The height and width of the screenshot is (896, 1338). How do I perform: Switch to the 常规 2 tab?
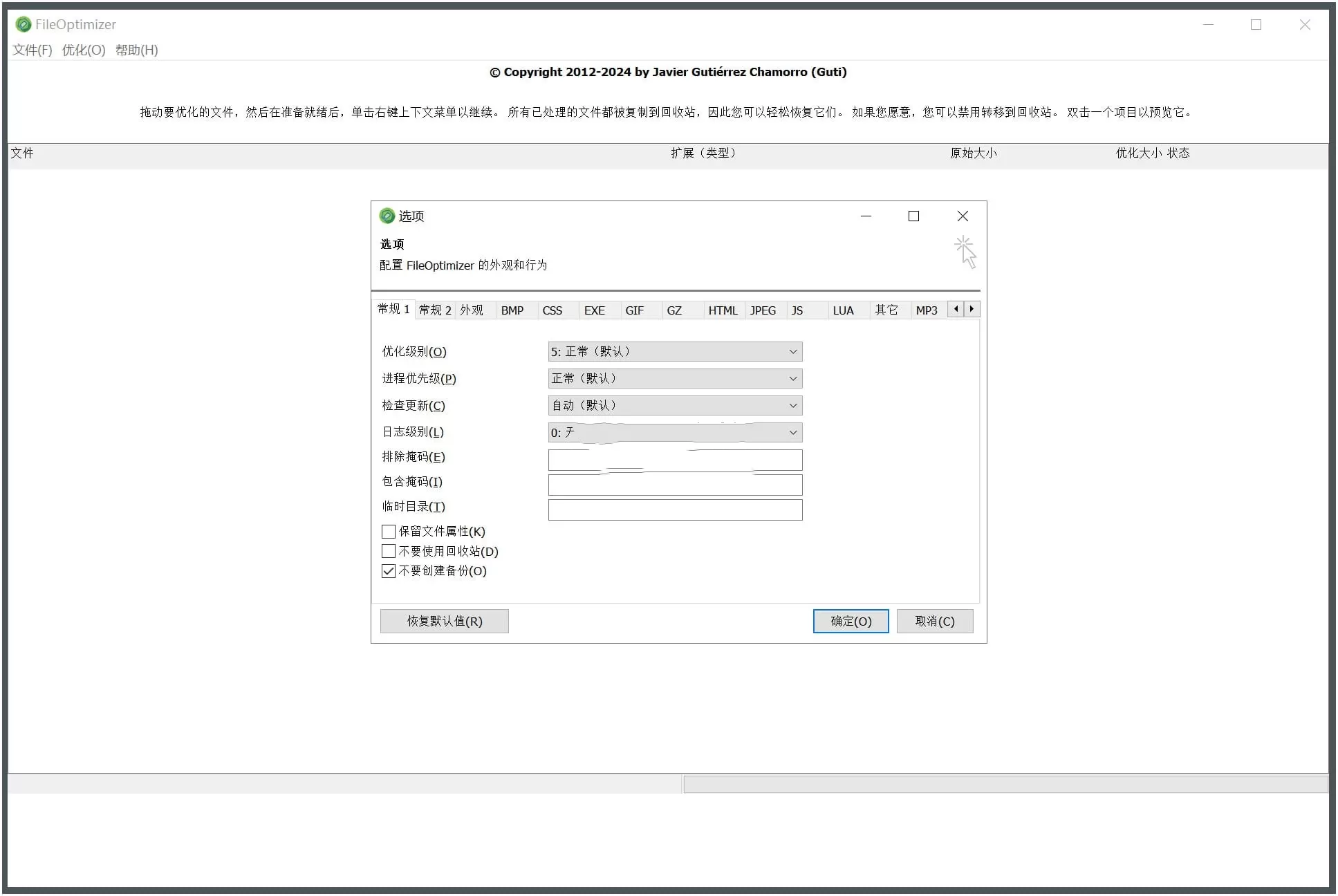(x=435, y=310)
